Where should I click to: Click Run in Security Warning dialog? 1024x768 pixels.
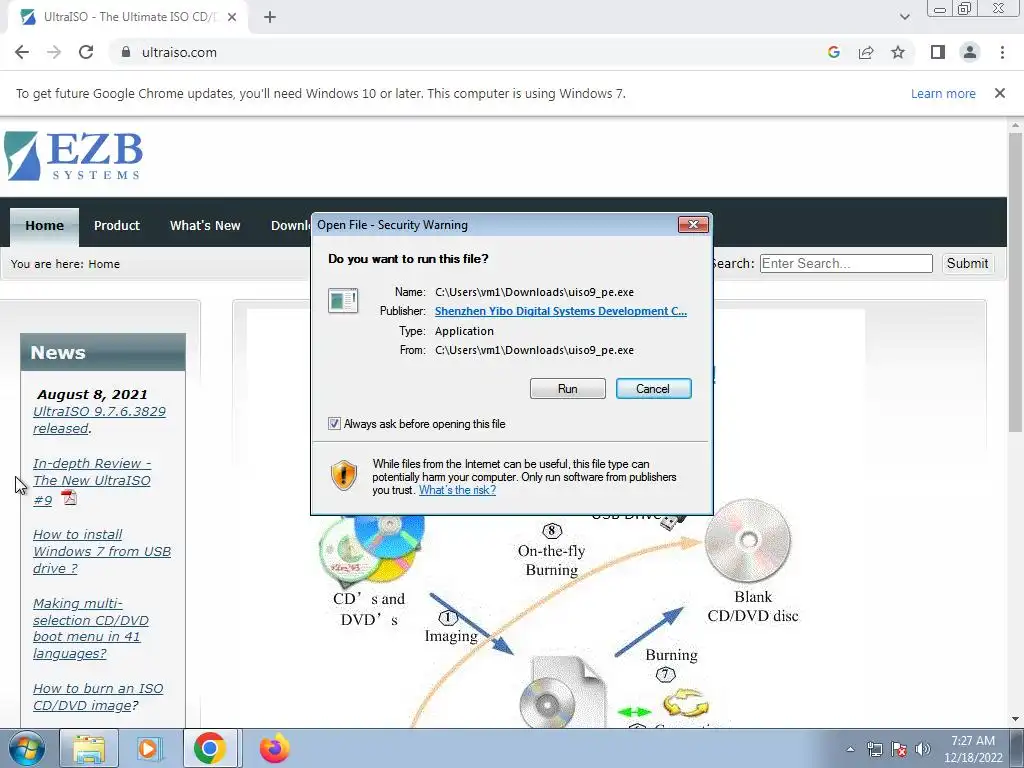[568, 389]
